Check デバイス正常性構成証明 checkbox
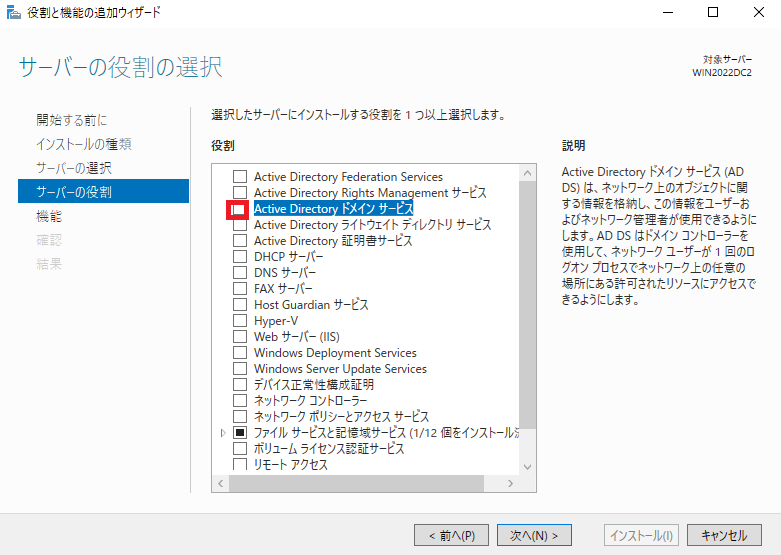This screenshot has width=781, height=555. [x=240, y=384]
